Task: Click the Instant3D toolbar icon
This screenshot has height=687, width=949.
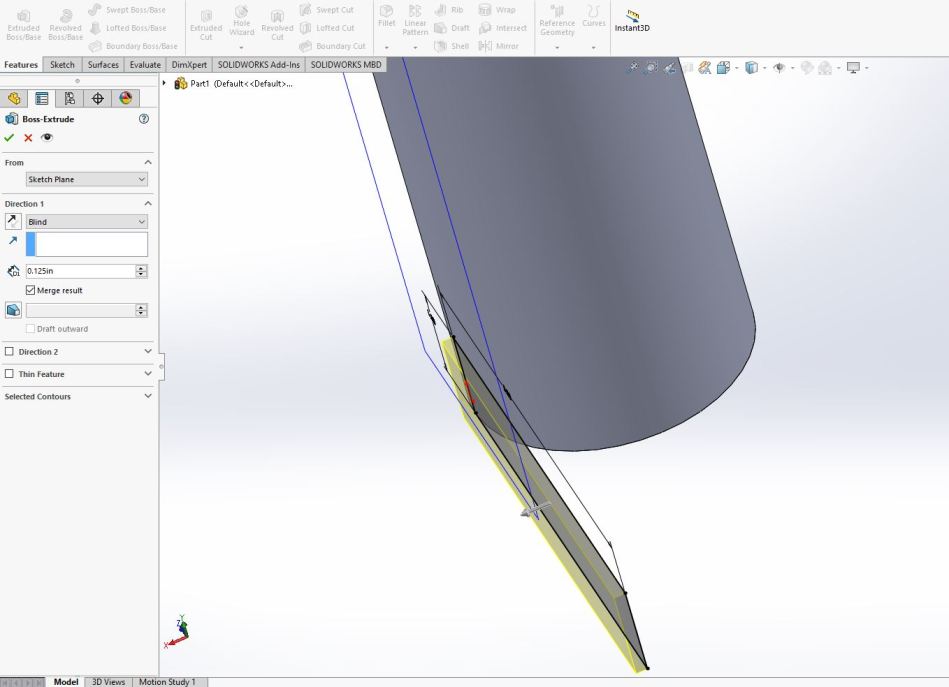Action: point(631,19)
